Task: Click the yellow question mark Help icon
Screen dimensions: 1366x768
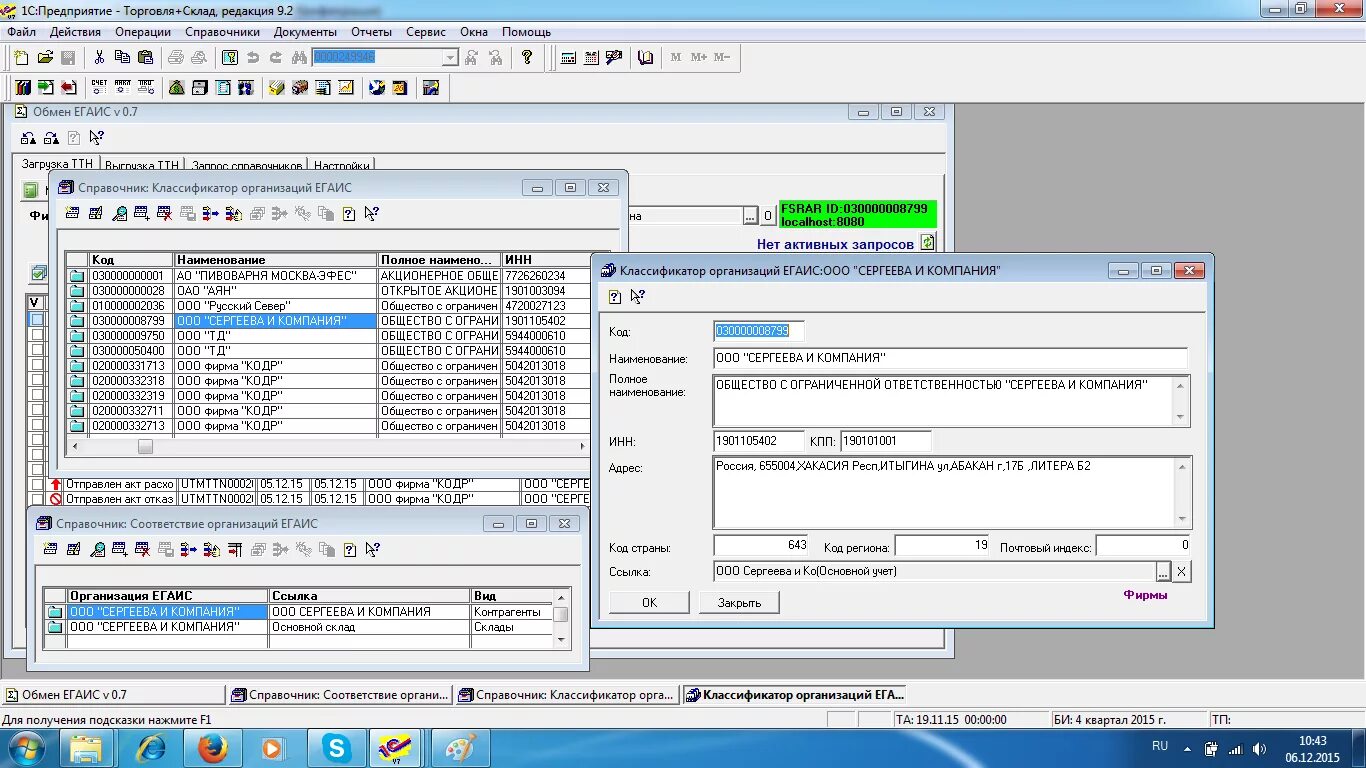Action: click(527, 58)
